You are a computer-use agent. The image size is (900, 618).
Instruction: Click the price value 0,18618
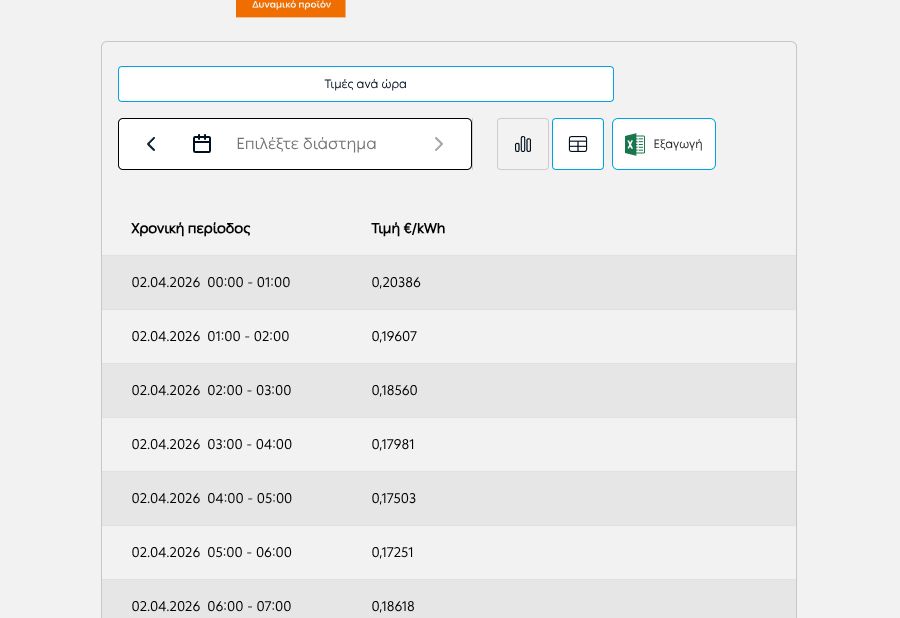pos(393,606)
